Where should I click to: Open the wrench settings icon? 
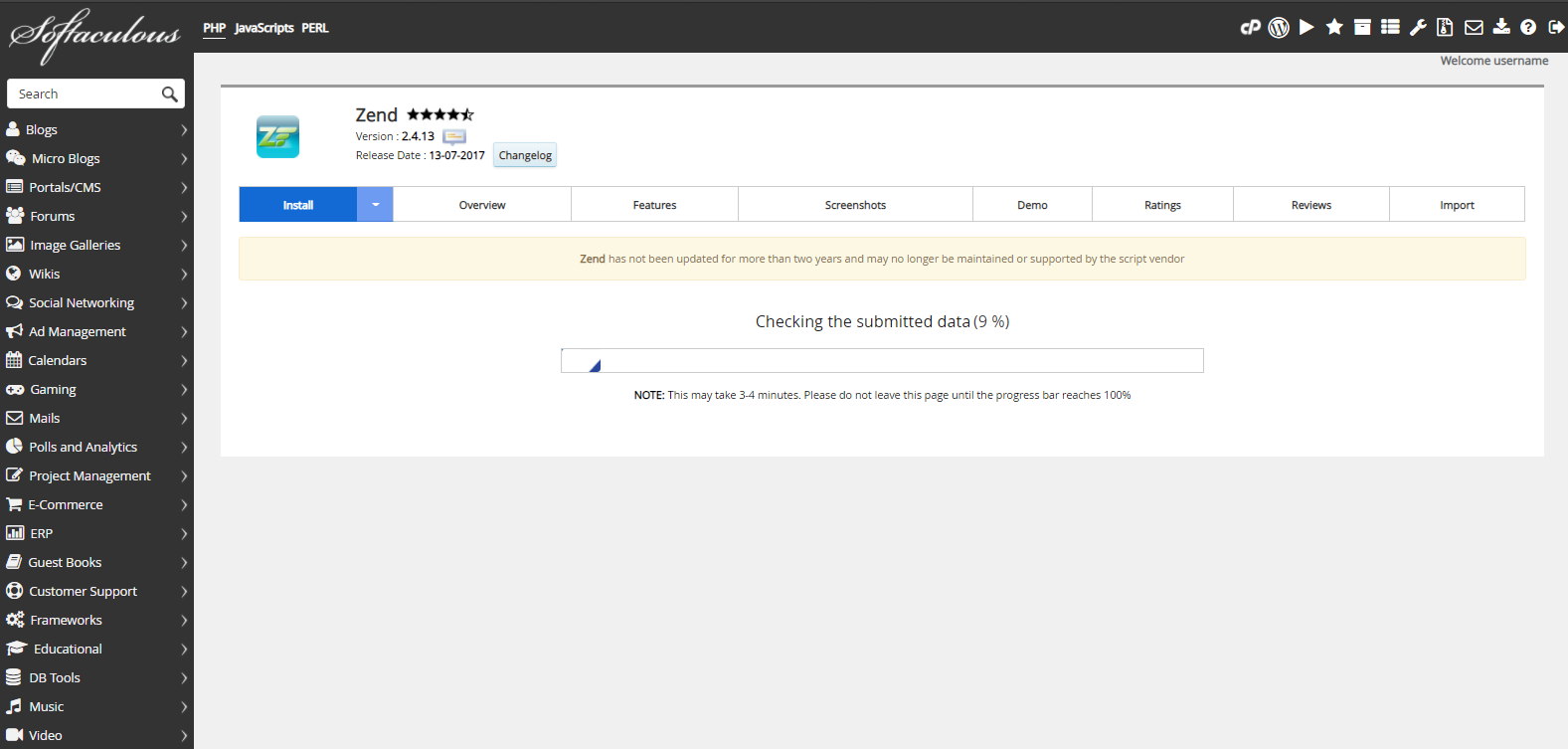click(1418, 27)
